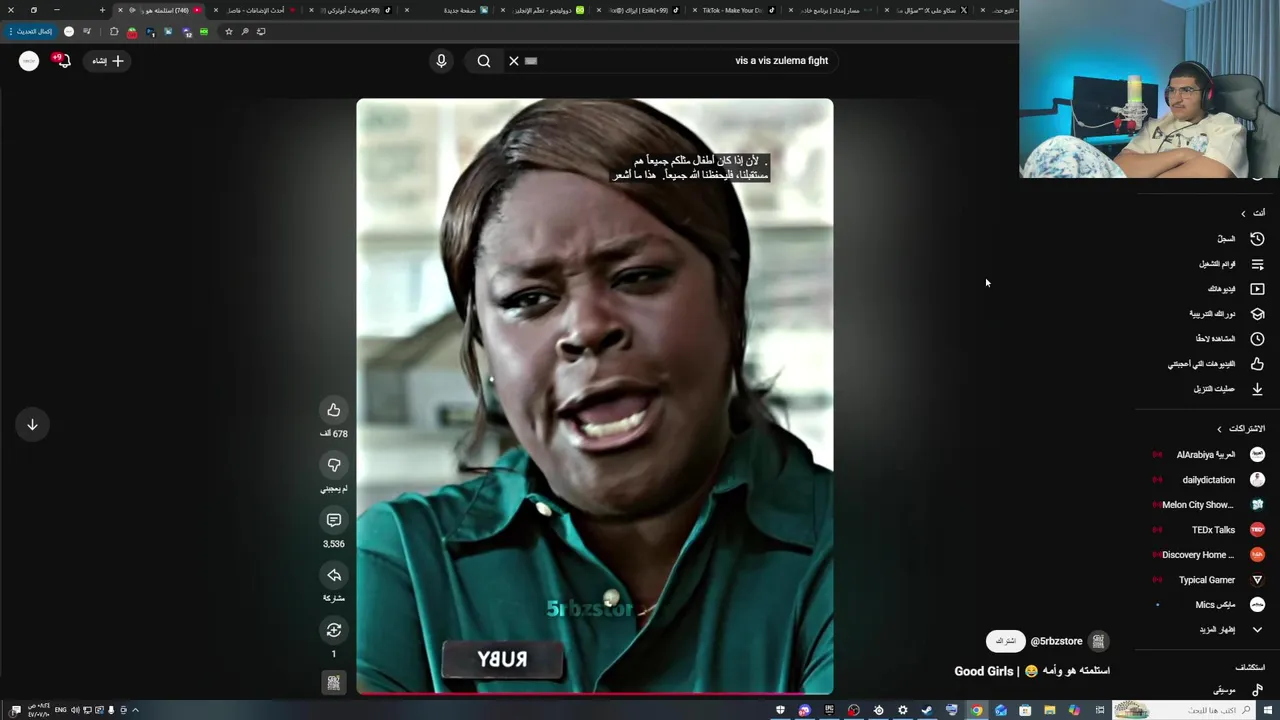Open the browser extensions puzzle icon
This screenshot has height=720, width=1280.
point(114,32)
